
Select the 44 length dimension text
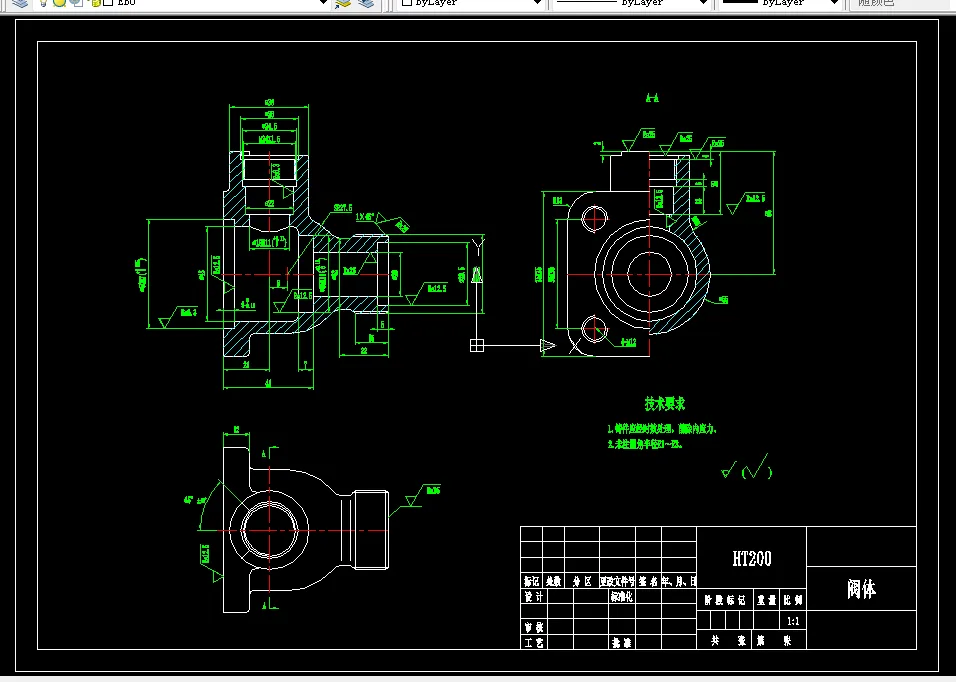(268, 383)
